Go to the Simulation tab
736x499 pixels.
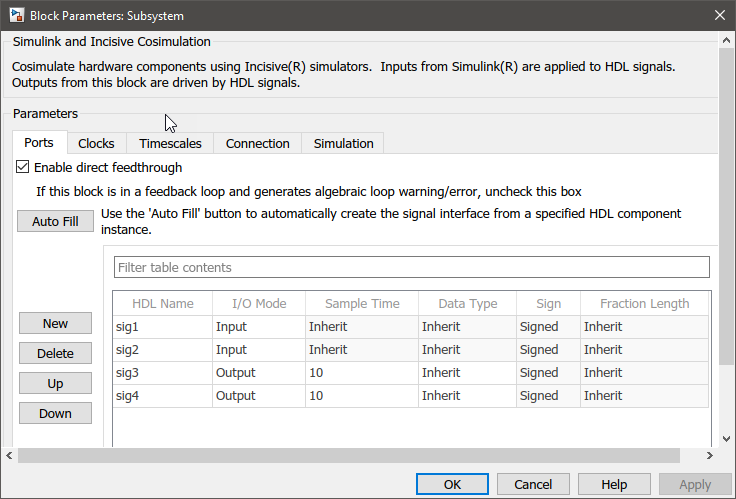click(x=343, y=143)
